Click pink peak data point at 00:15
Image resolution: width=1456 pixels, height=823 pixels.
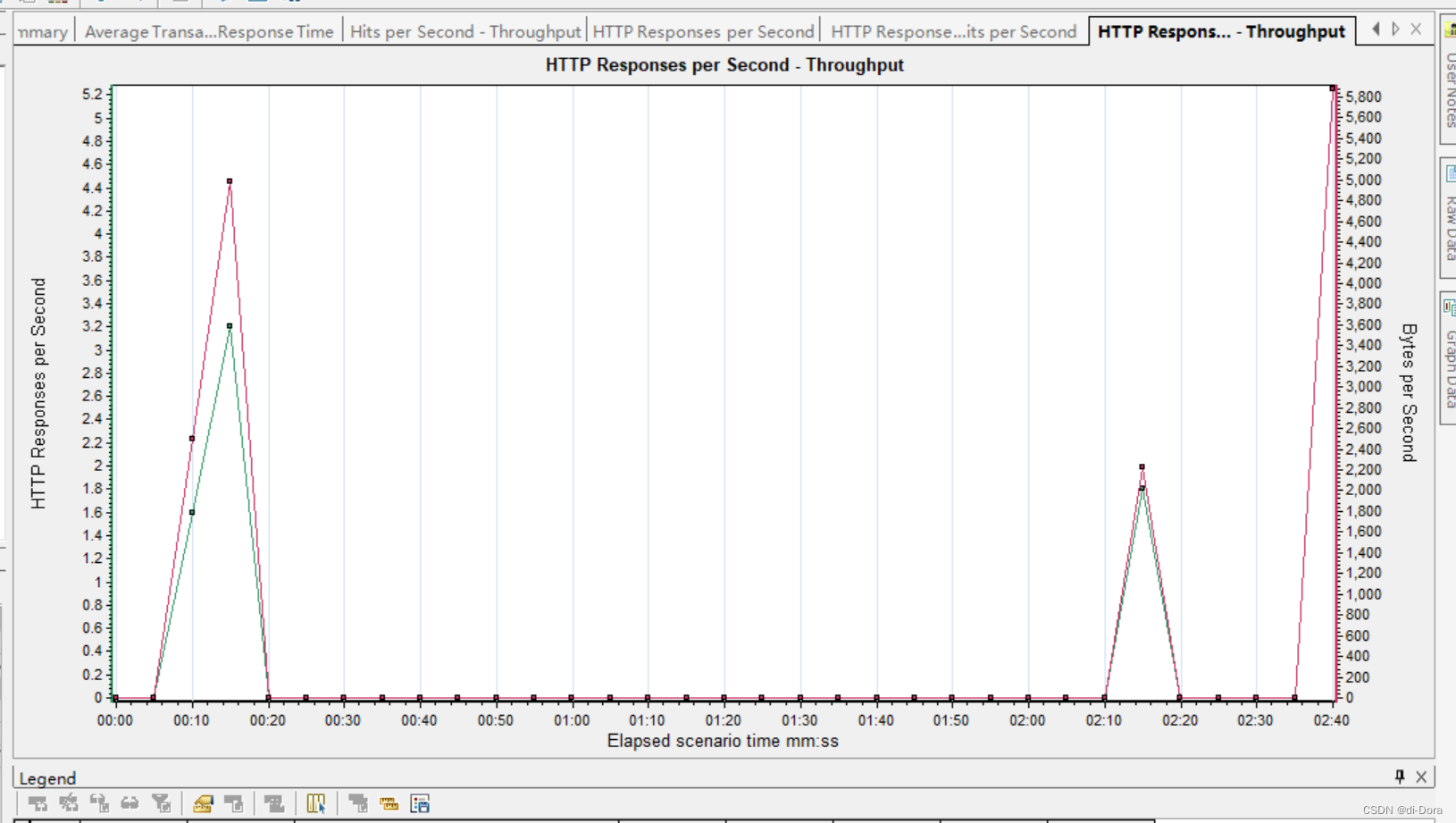point(230,181)
